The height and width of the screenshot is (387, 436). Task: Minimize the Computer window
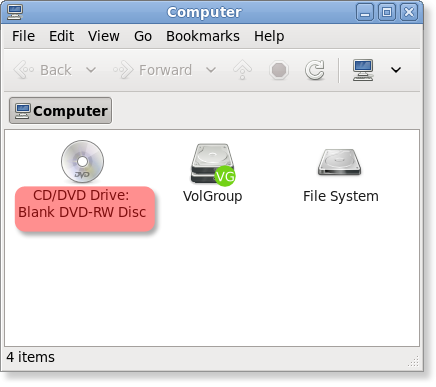pos(365,12)
